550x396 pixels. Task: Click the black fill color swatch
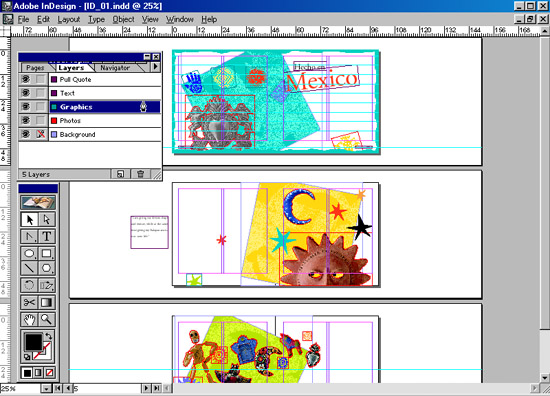click(33, 342)
